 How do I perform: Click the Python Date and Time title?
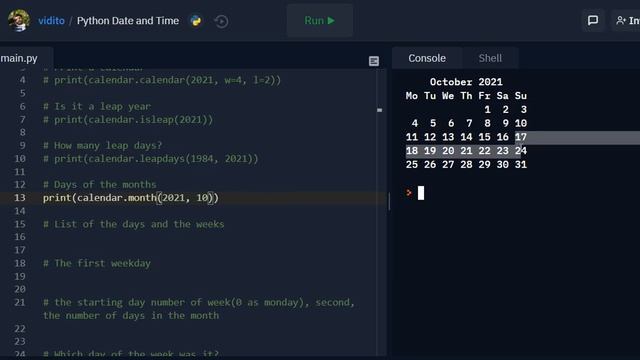(128, 21)
